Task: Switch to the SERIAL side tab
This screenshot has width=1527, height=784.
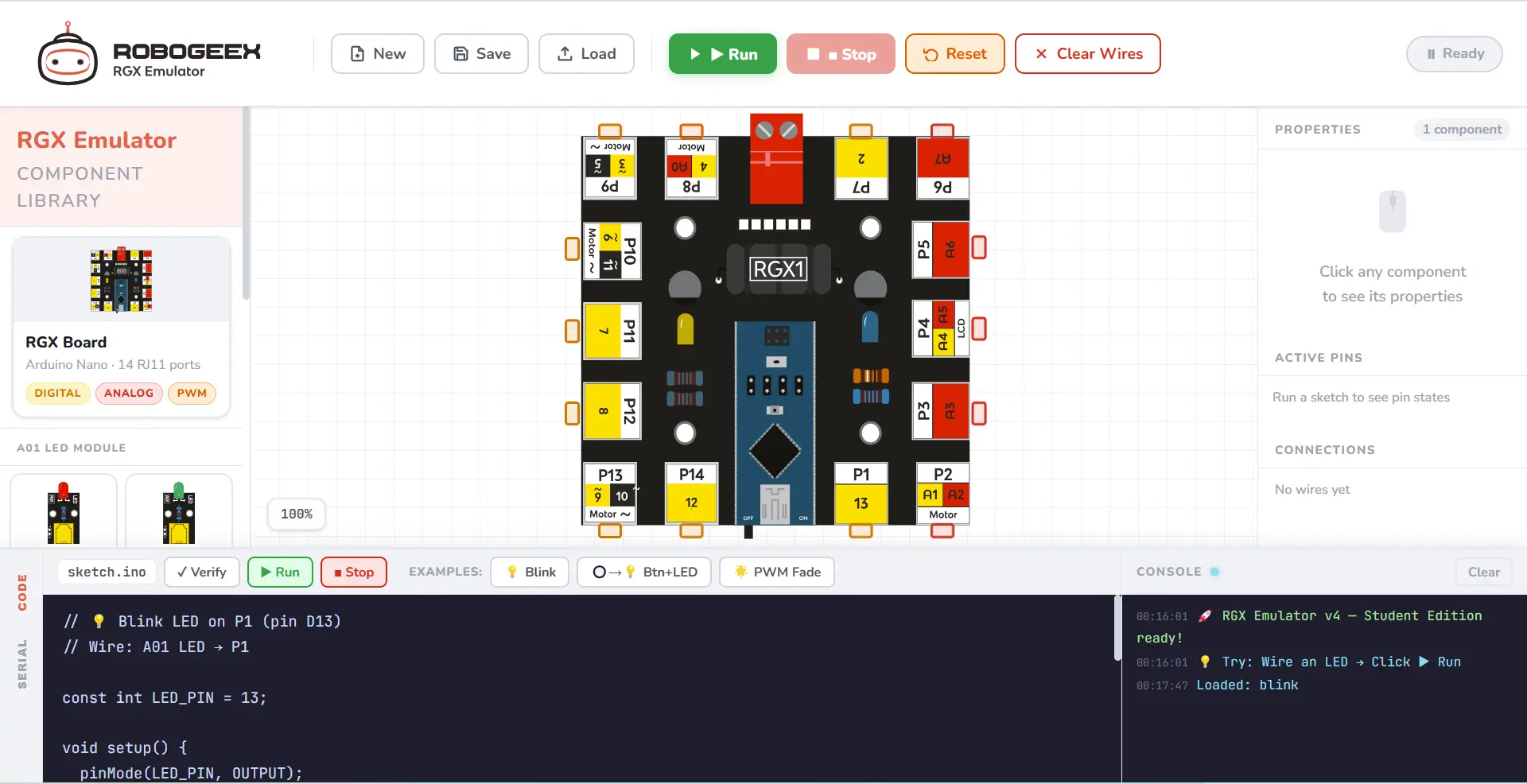Action: pyautogui.click(x=22, y=664)
